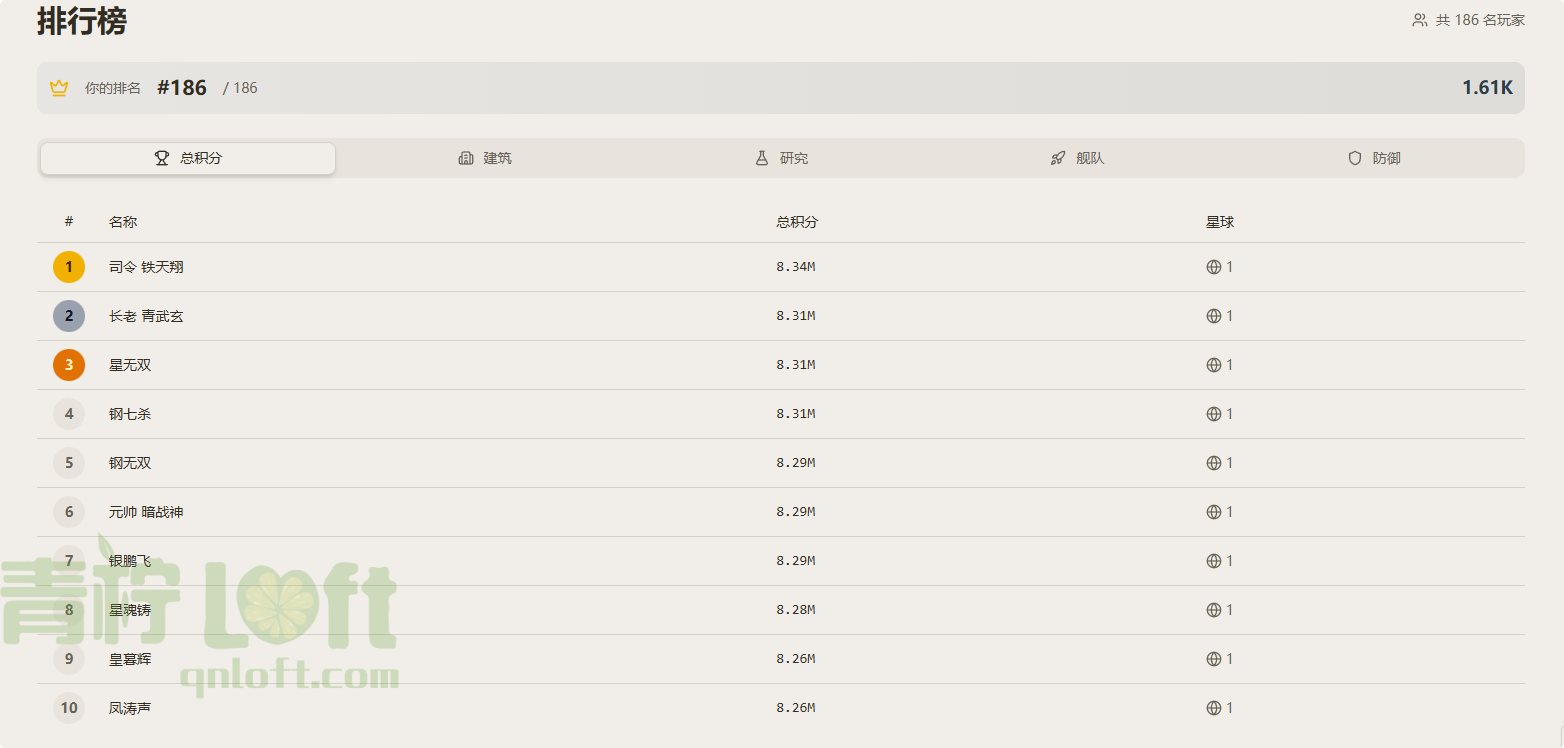The image size is (1564, 748).
Task: Click the orange rank 3 badge
Action: 69,365
